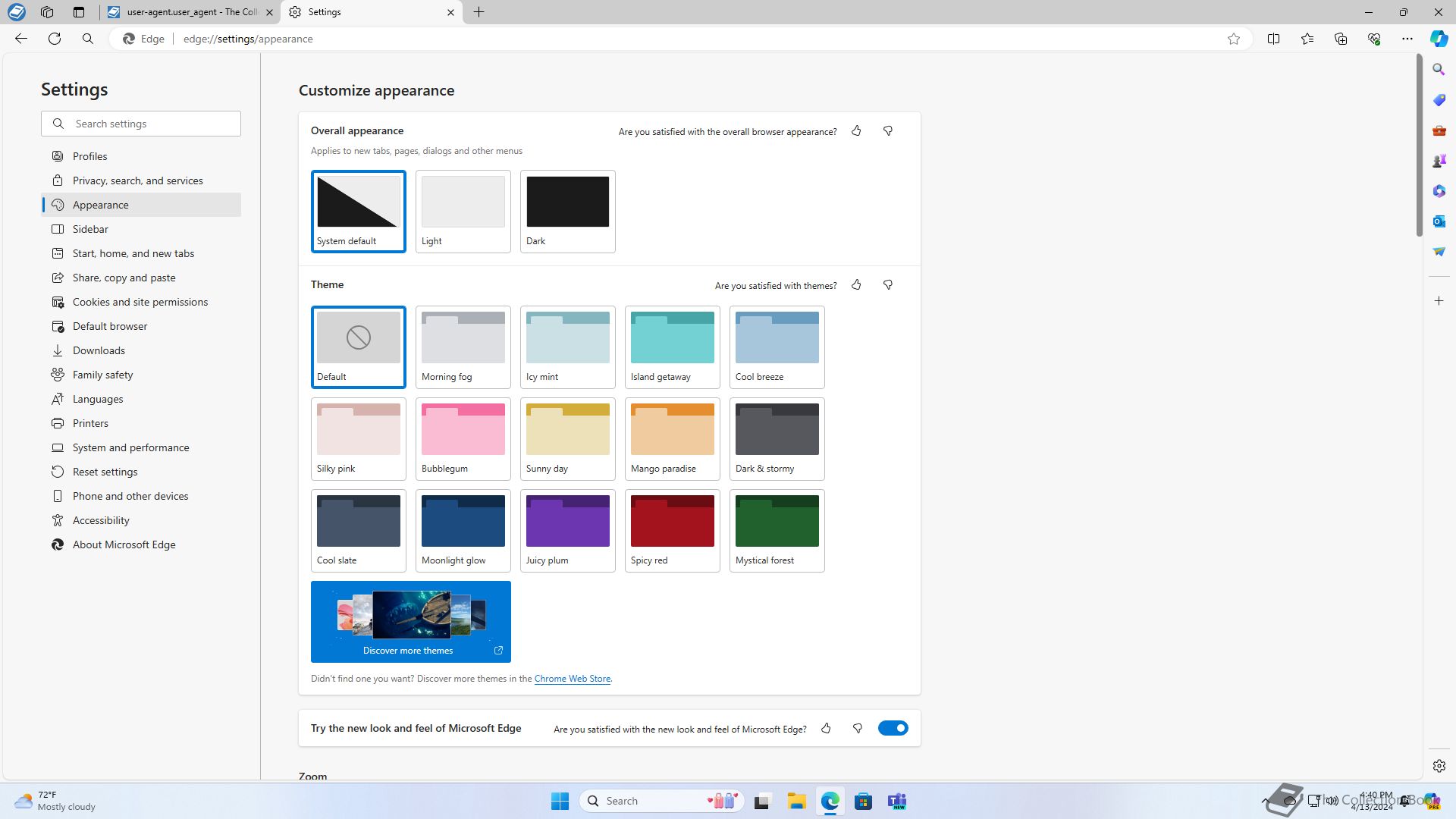The height and width of the screenshot is (819, 1456).
Task: Open sidebar settings gear
Action: [1439, 766]
